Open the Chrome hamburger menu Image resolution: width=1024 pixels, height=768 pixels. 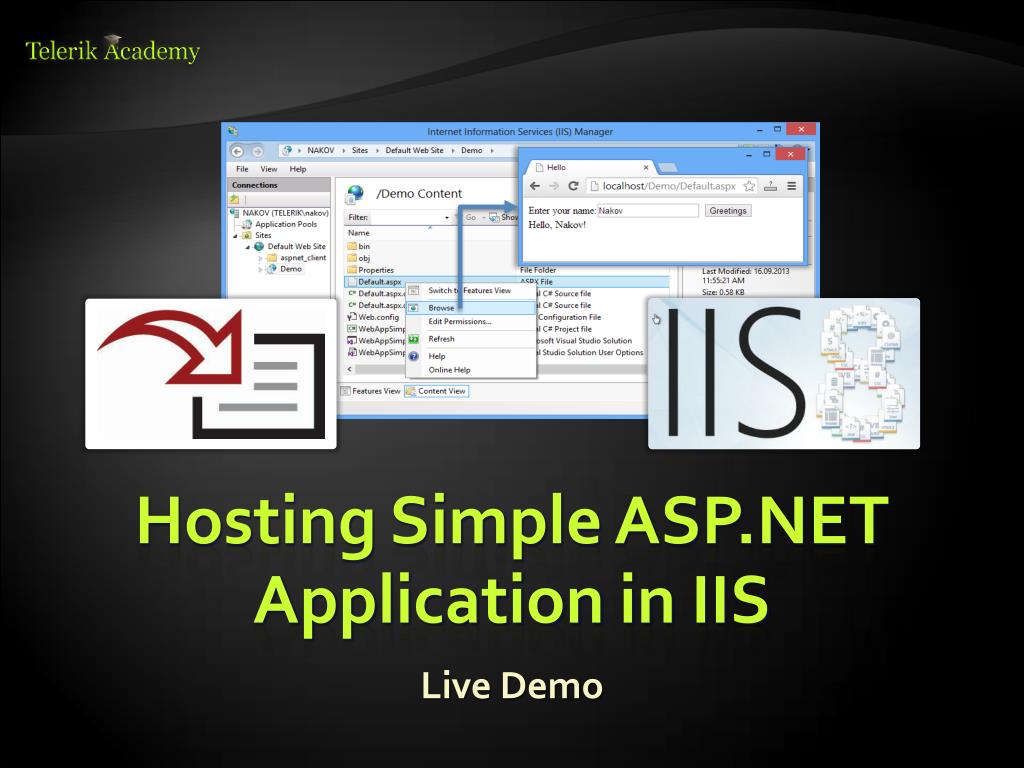point(792,186)
